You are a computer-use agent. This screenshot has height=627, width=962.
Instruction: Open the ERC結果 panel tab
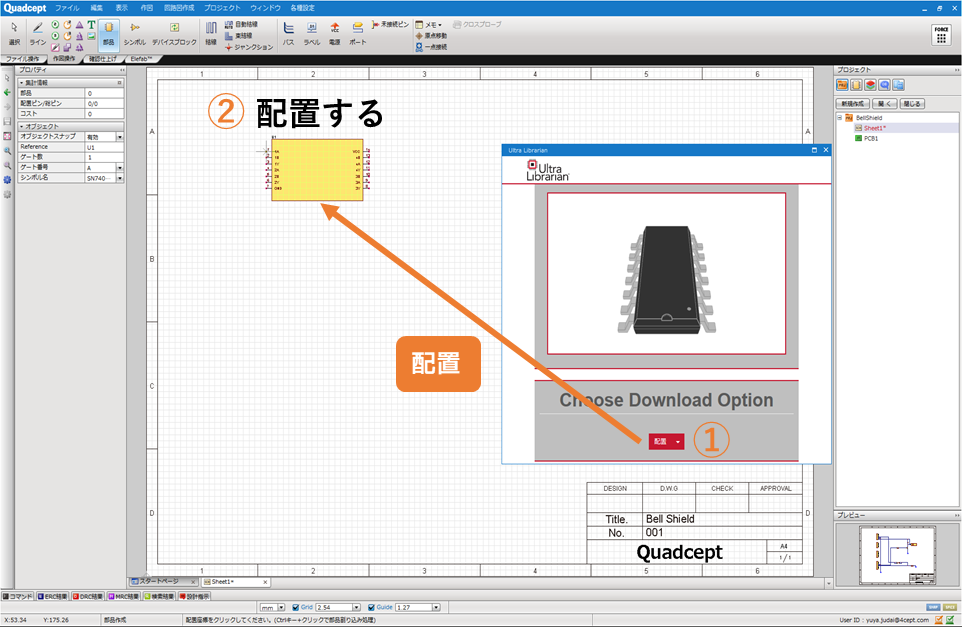point(53,596)
